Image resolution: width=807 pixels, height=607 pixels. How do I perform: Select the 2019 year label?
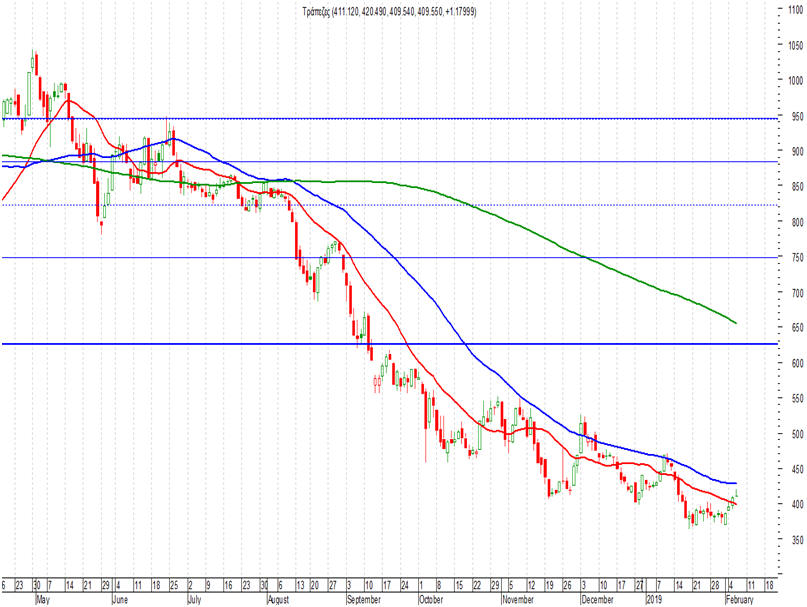654,600
